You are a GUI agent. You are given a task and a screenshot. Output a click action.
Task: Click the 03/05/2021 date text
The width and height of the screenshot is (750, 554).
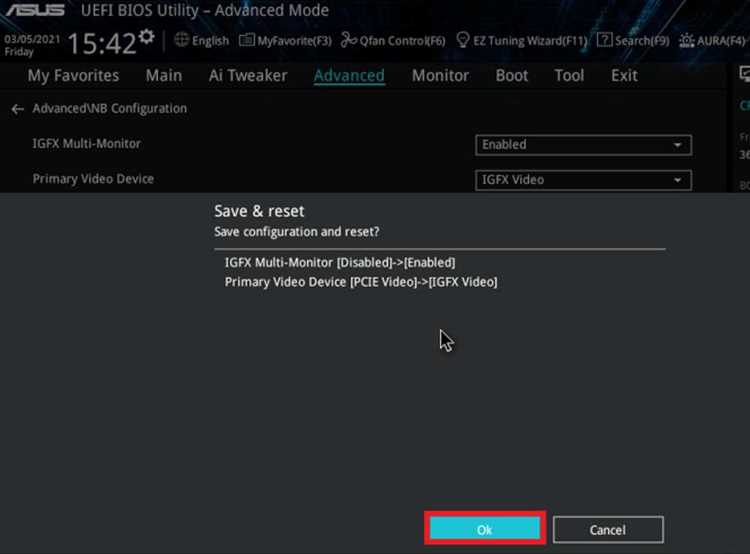click(x=33, y=39)
